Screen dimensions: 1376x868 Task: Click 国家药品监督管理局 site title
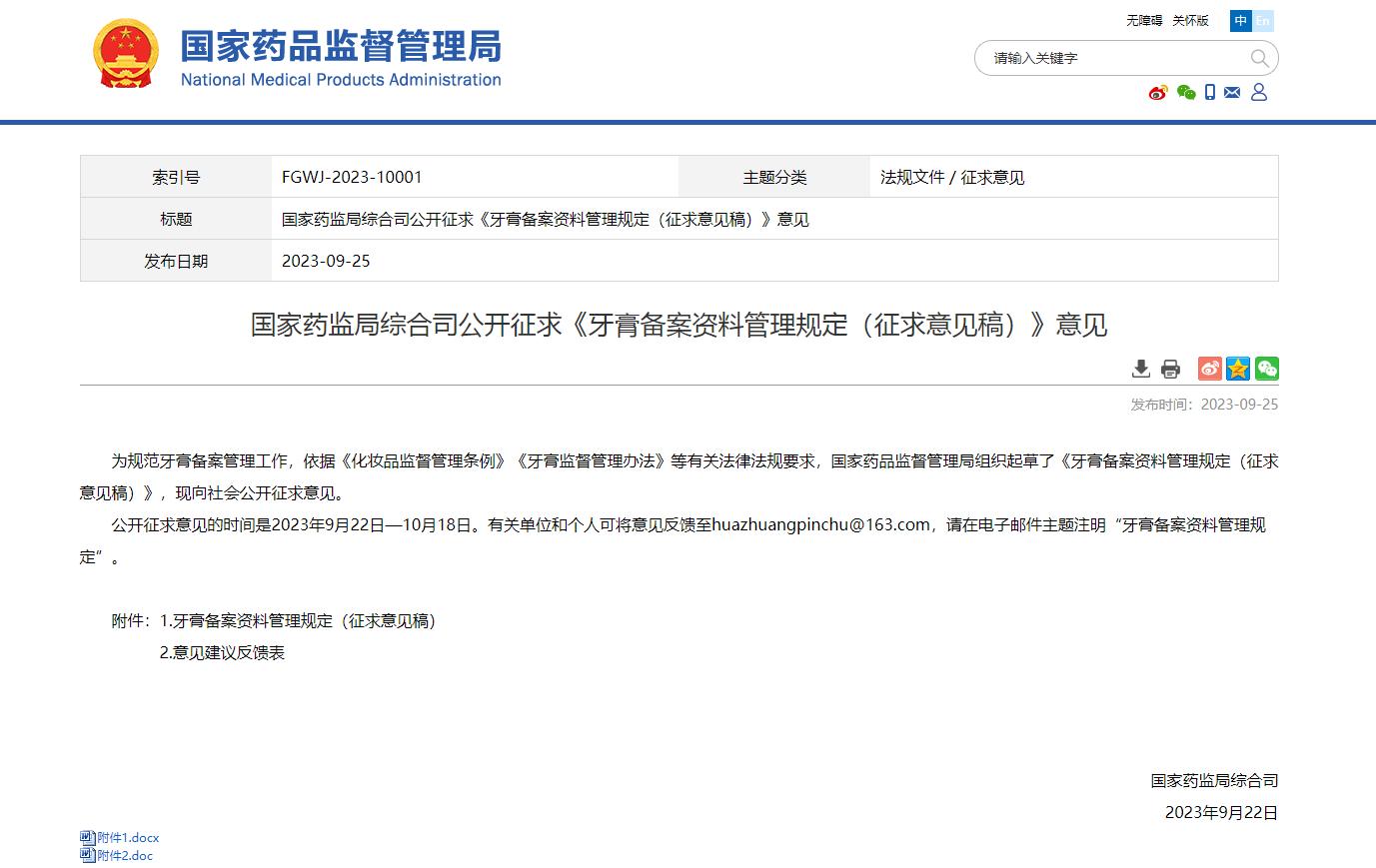click(341, 46)
